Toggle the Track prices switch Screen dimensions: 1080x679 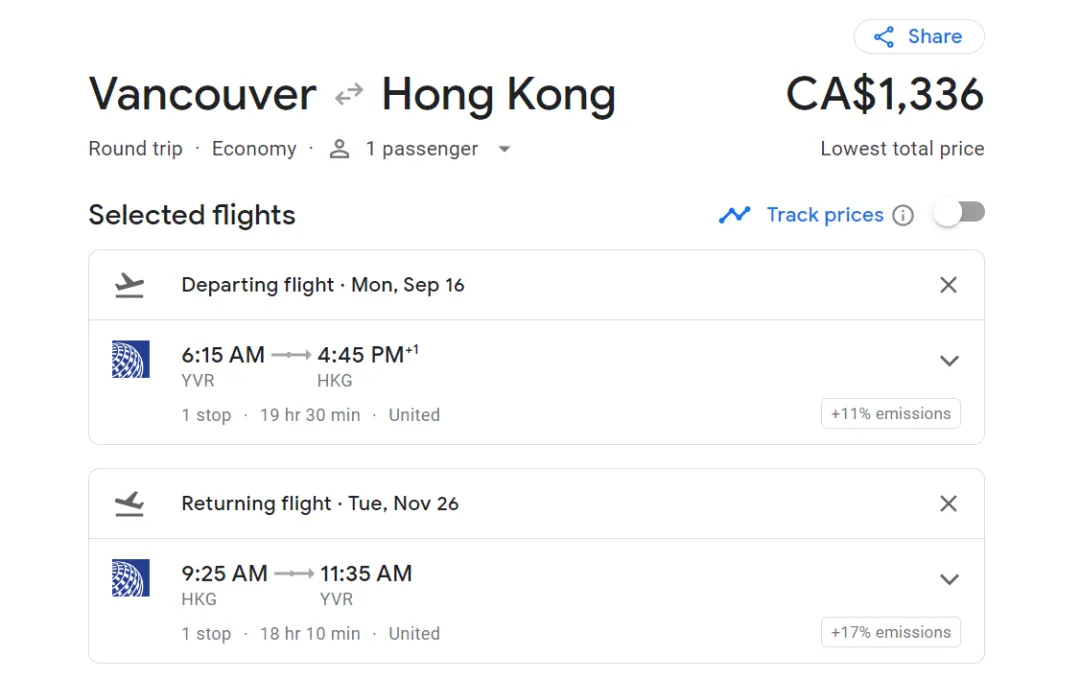(x=959, y=213)
